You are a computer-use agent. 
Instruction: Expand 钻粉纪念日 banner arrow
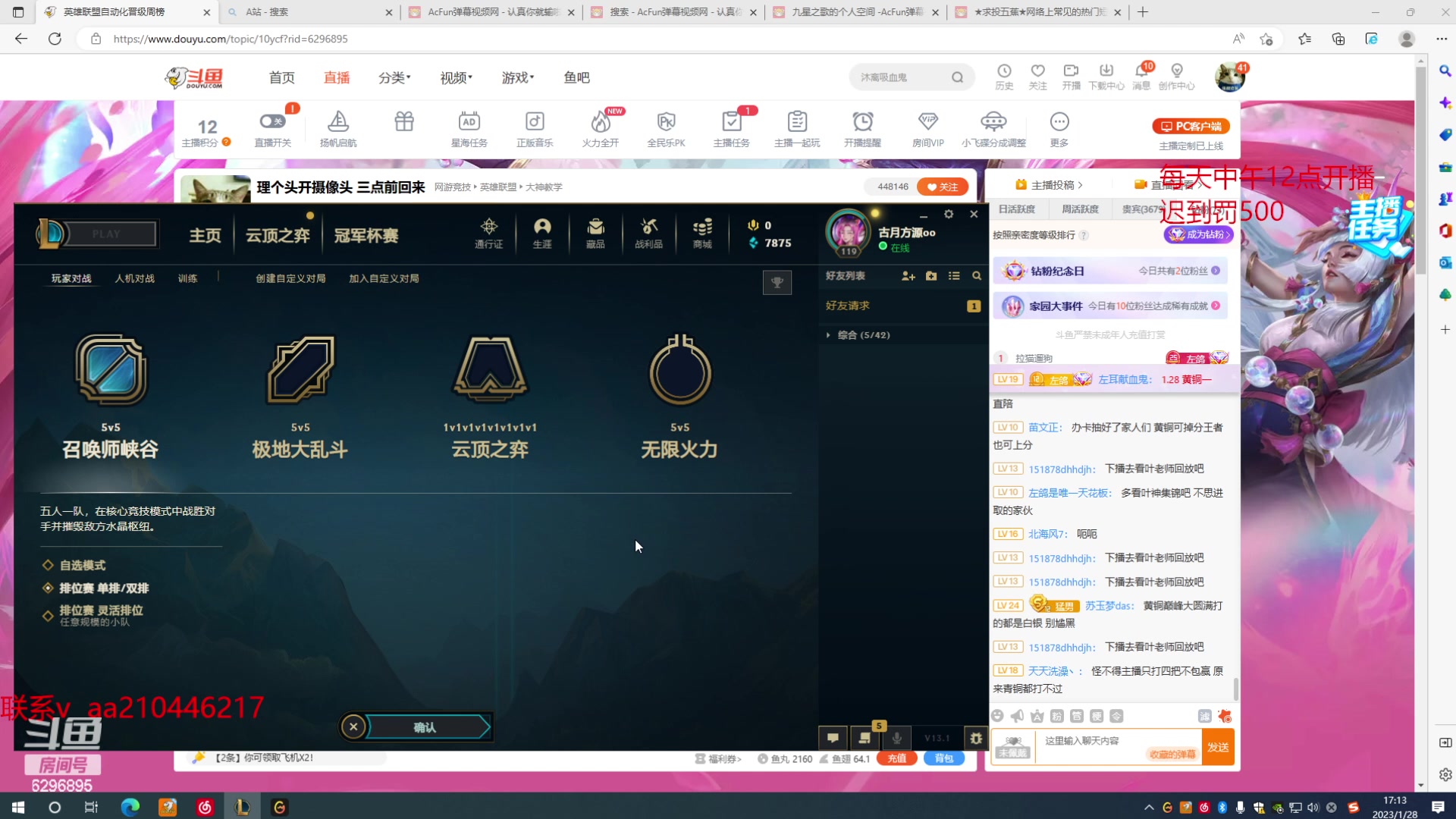coord(1216,271)
